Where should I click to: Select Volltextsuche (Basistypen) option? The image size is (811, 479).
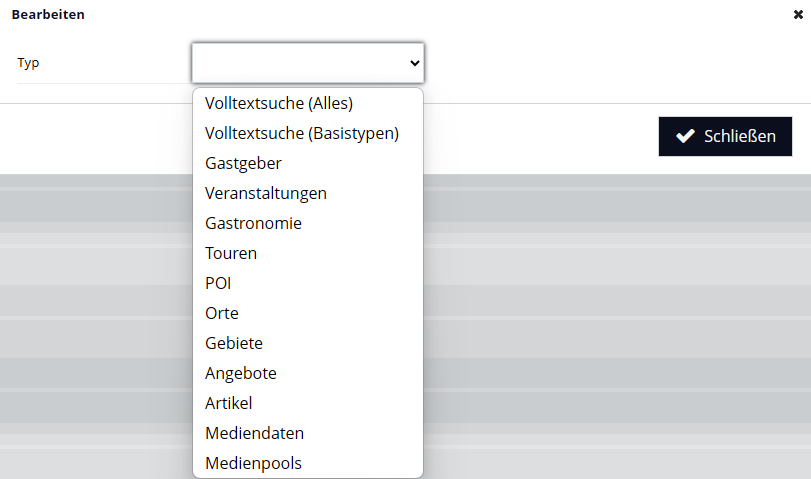(x=302, y=133)
